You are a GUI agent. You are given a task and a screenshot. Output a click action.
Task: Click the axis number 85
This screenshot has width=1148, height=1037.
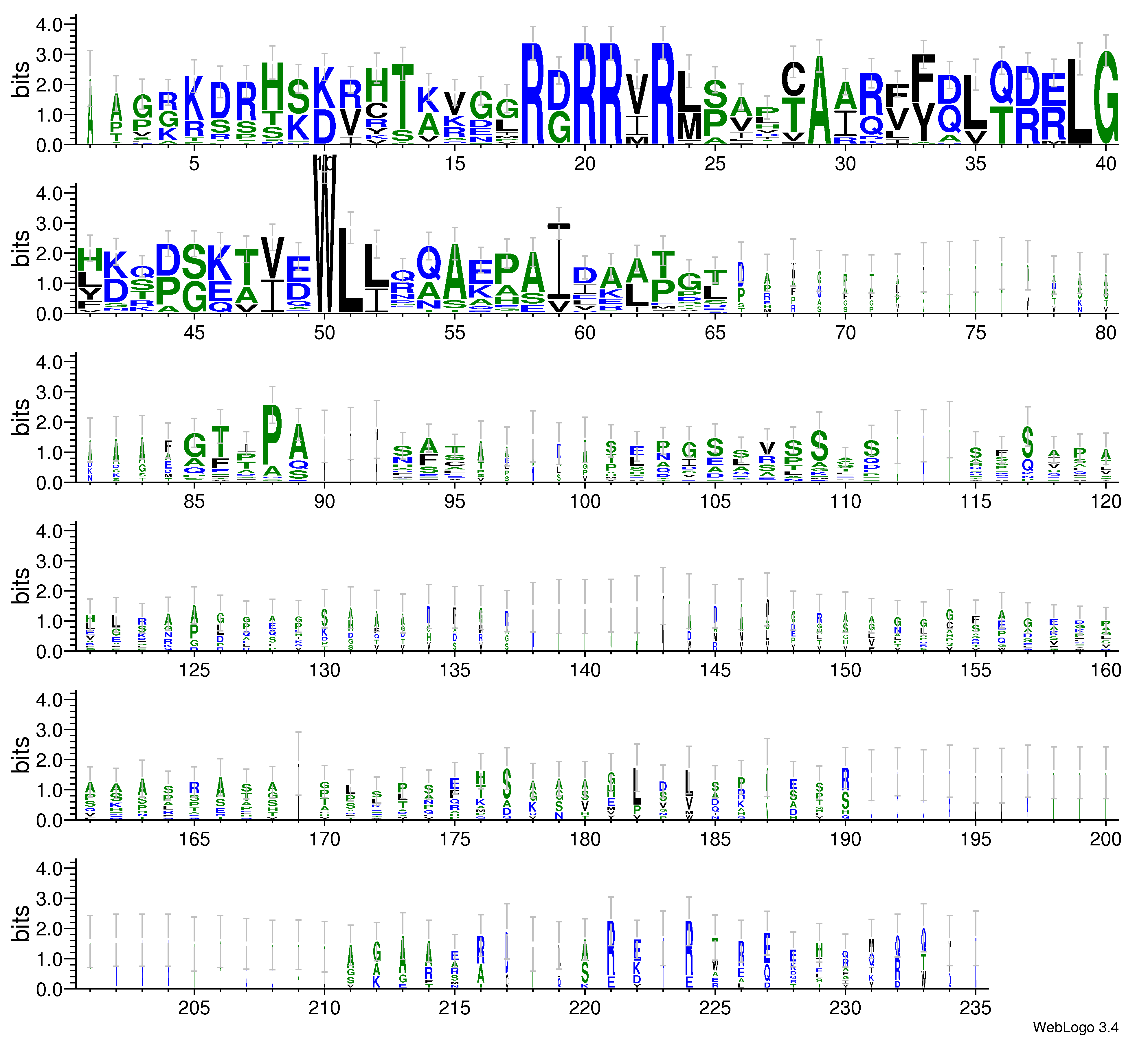click(194, 502)
